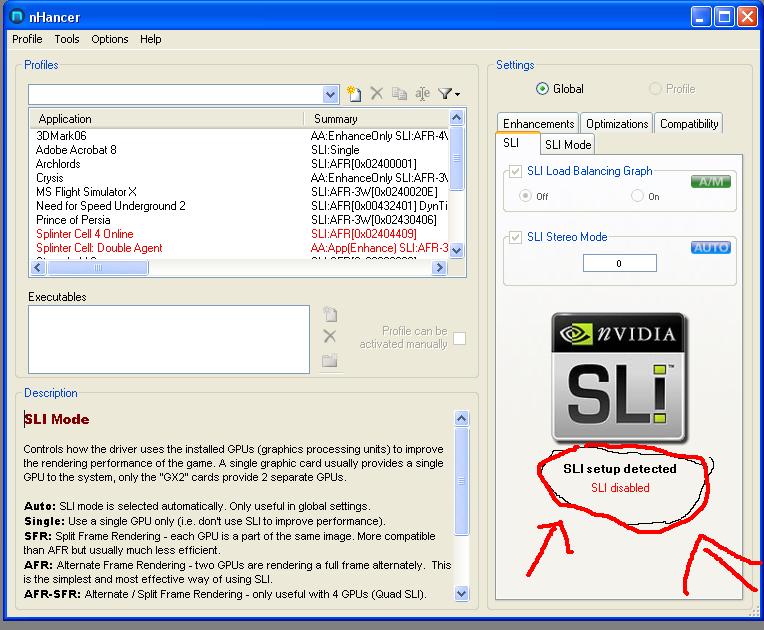The width and height of the screenshot is (764, 630).
Task: Open the Help menu
Action: point(151,39)
